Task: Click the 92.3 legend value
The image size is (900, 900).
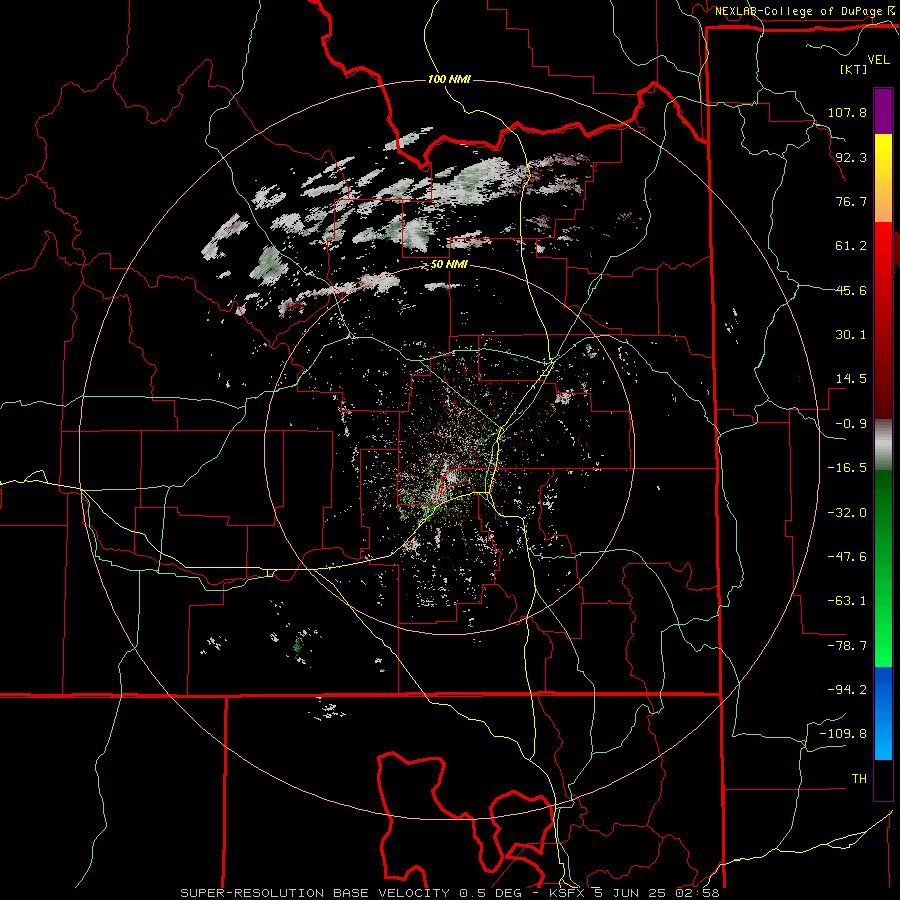Action: [x=851, y=157]
